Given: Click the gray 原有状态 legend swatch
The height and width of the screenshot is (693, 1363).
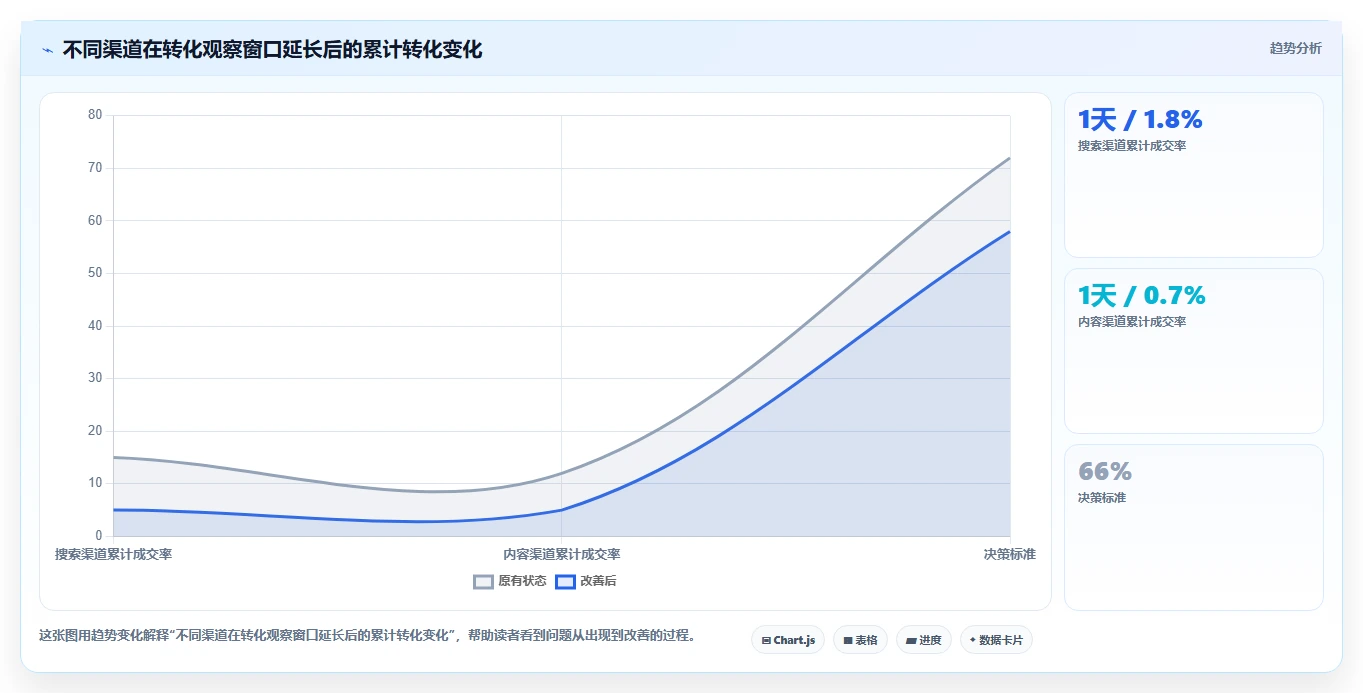Looking at the screenshot, I should point(484,581).
